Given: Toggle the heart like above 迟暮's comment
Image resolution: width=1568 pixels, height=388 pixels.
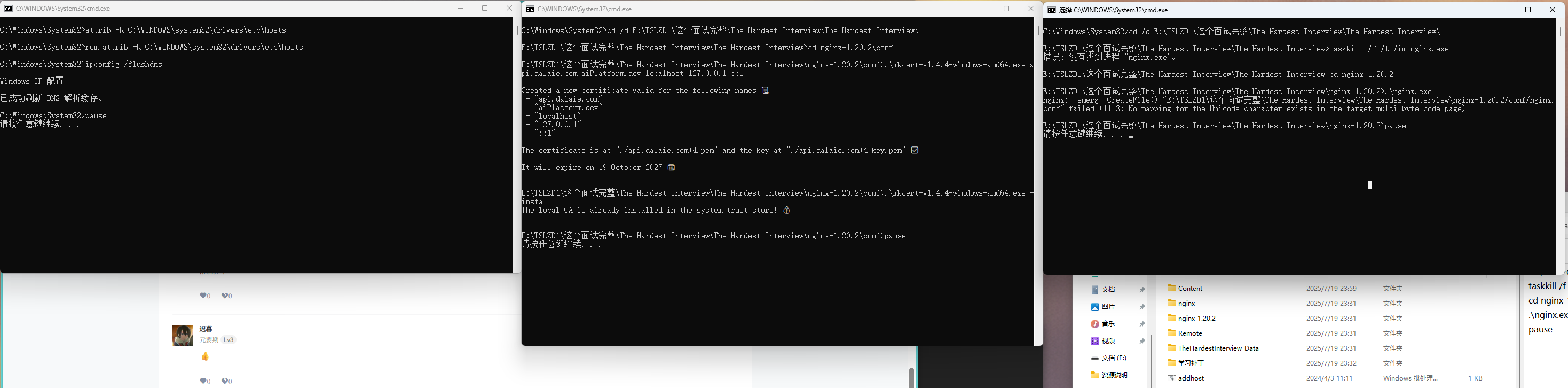Looking at the screenshot, I should [204, 296].
